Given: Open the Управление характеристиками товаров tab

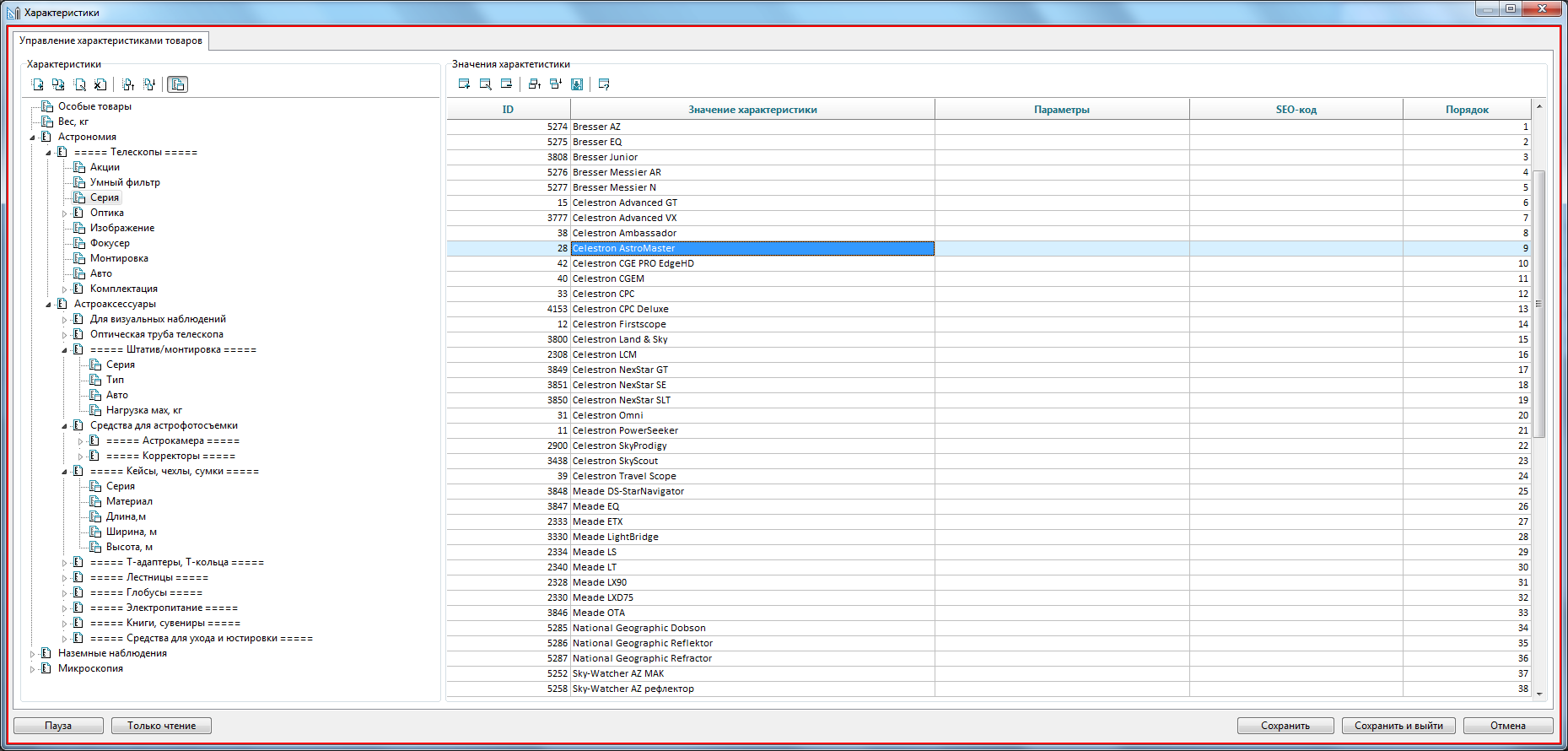Looking at the screenshot, I should pyautogui.click(x=110, y=41).
